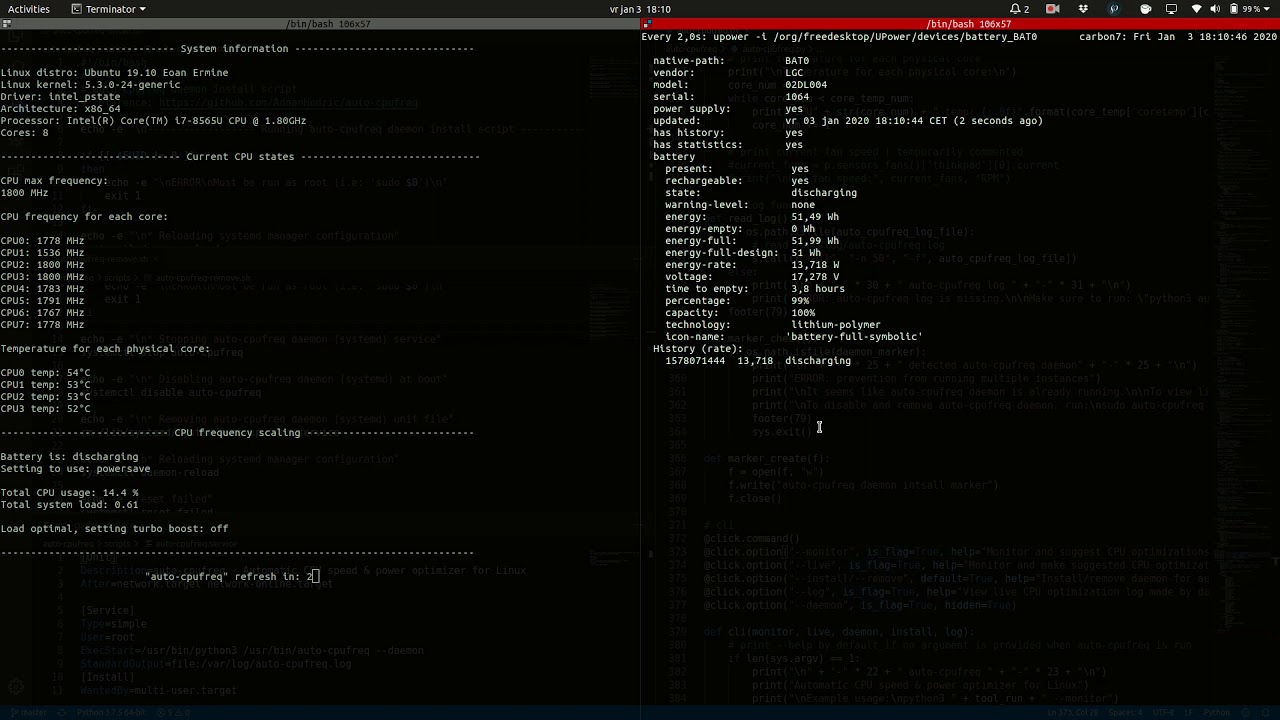The image size is (1280, 720).
Task: Open the Activities overview
Action: (x=29, y=9)
